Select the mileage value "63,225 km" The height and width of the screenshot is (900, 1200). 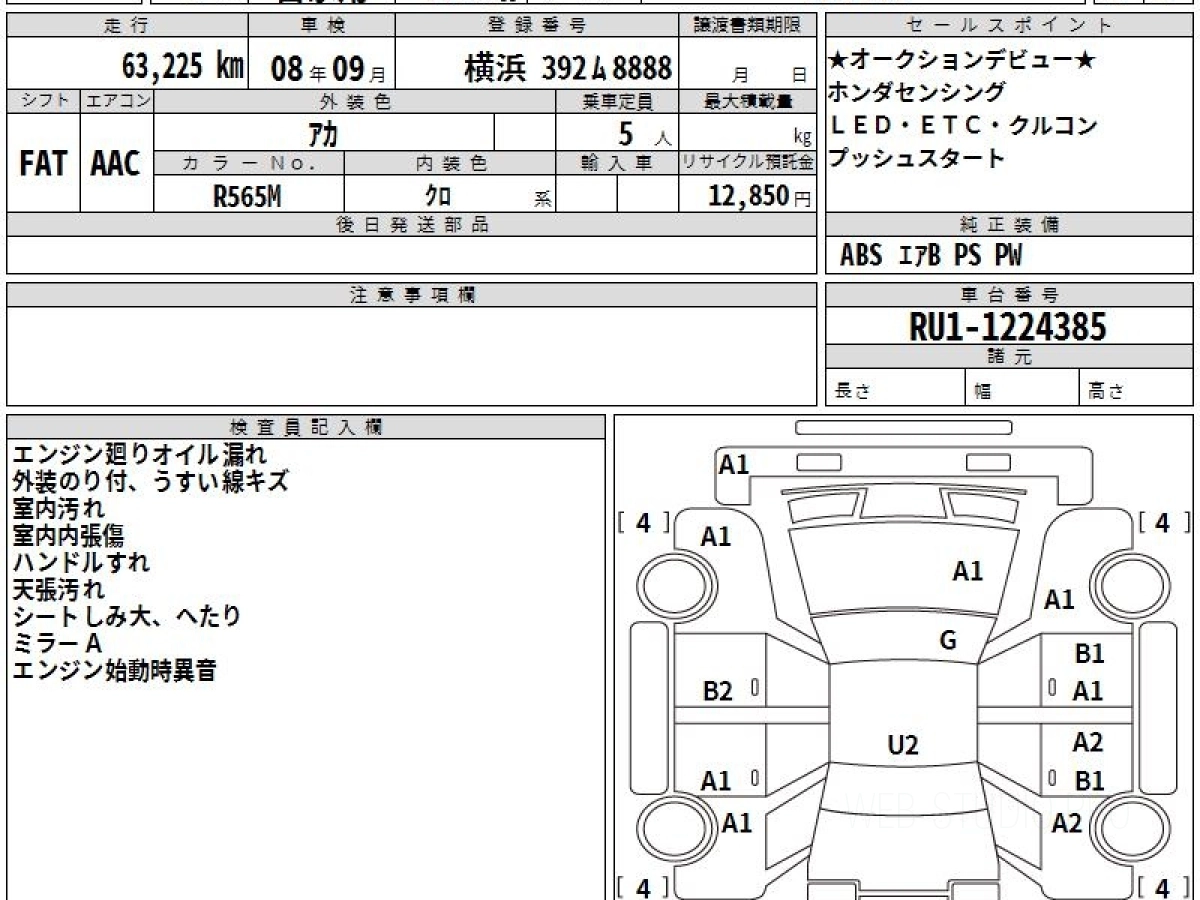tap(183, 66)
